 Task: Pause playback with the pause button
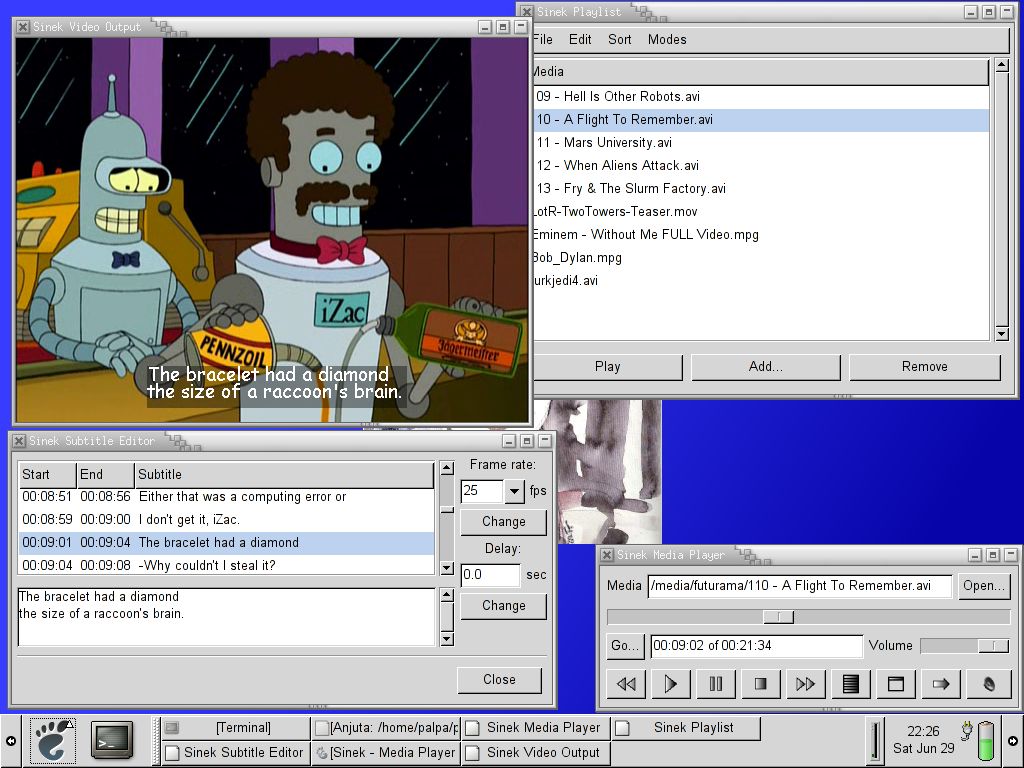click(x=716, y=684)
